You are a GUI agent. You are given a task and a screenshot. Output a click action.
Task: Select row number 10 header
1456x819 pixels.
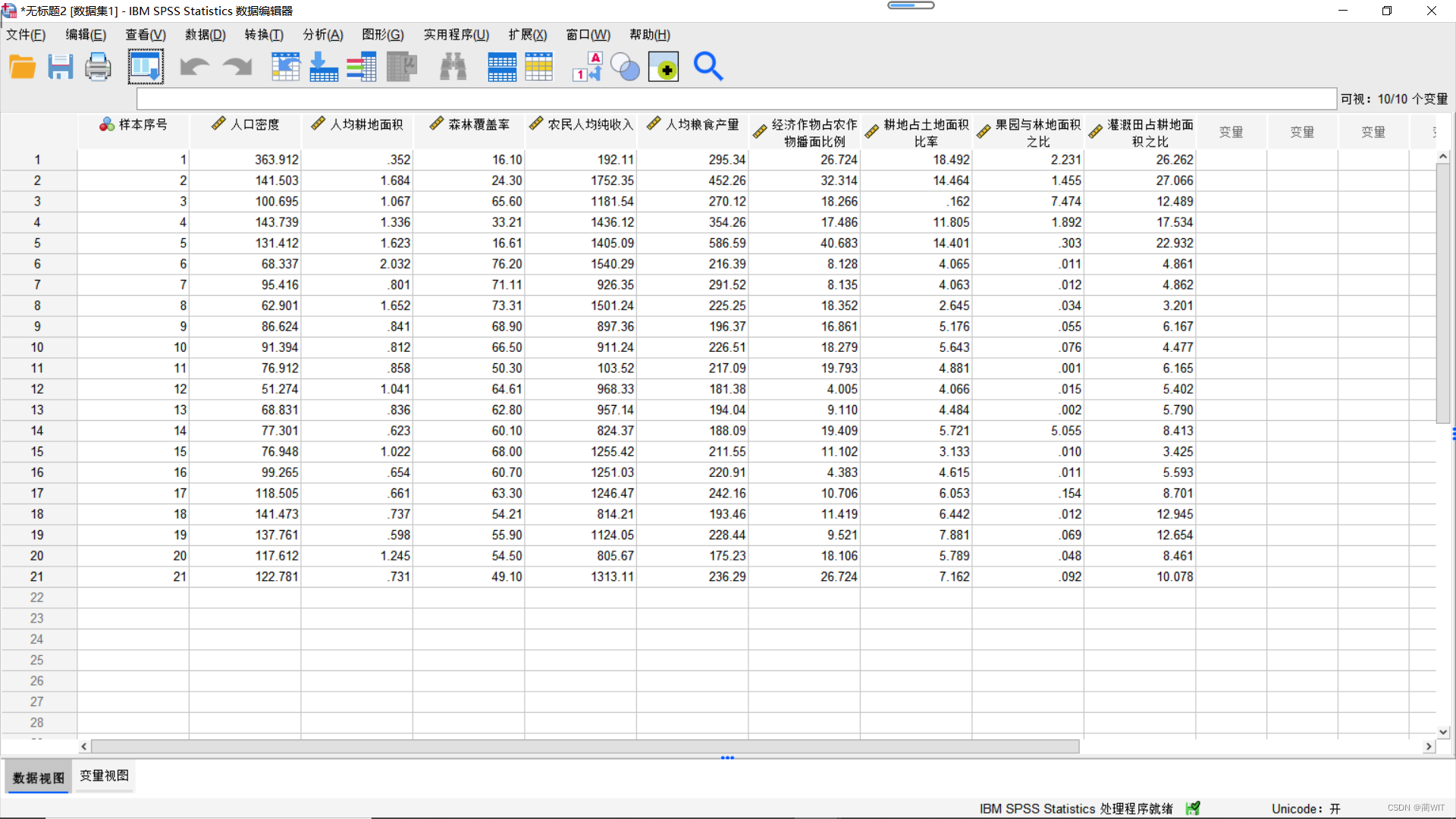tap(37, 347)
